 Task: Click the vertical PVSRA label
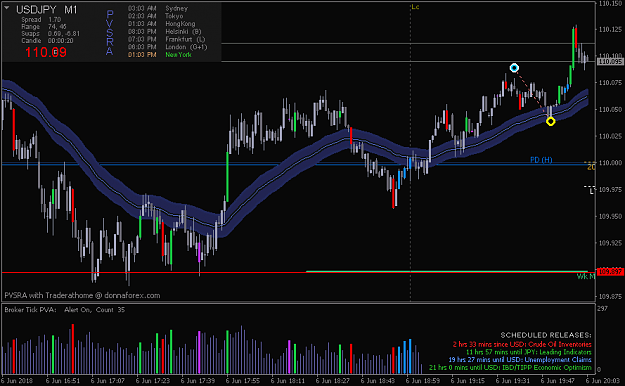coord(110,33)
